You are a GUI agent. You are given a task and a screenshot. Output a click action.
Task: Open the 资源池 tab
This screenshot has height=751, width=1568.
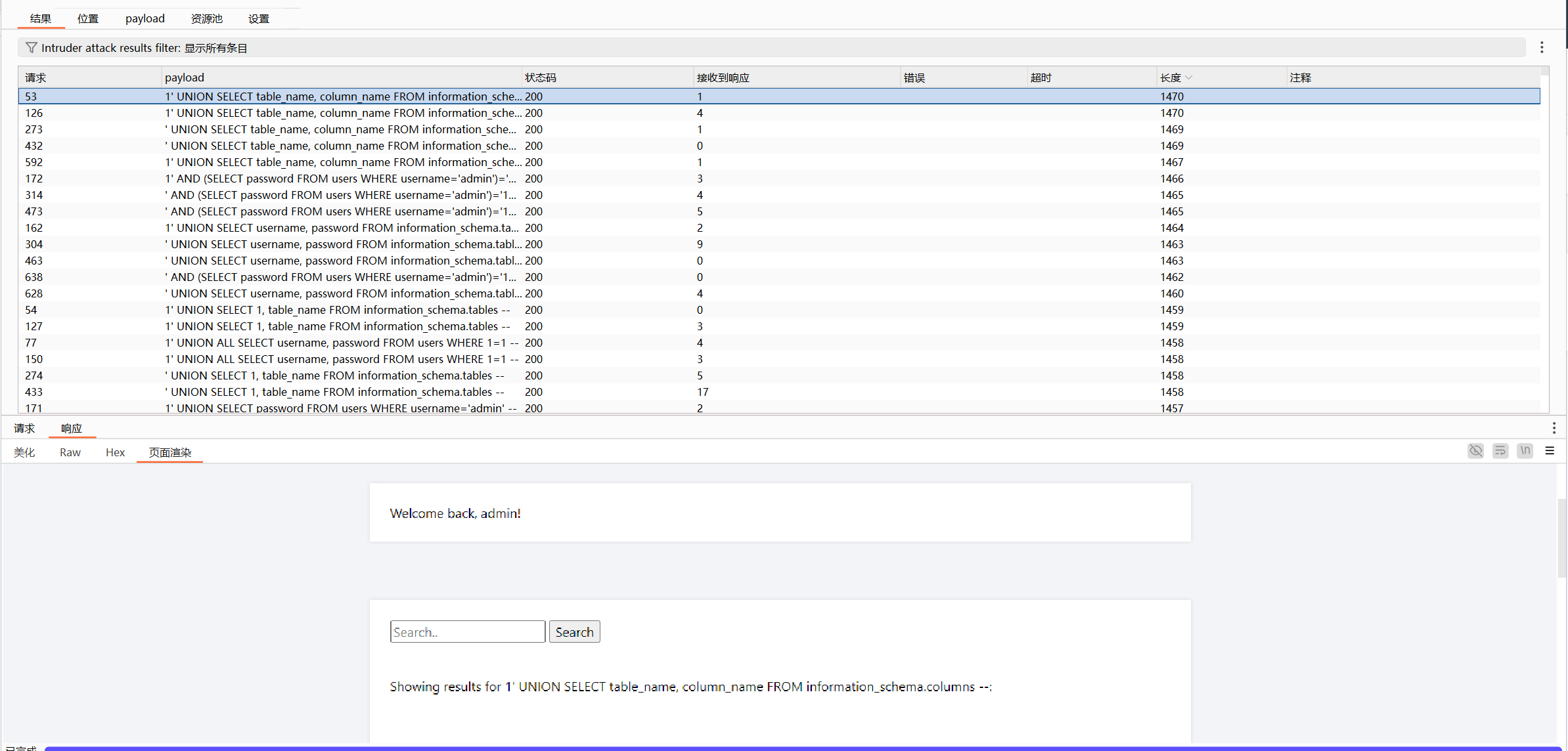pyautogui.click(x=206, y=18)
